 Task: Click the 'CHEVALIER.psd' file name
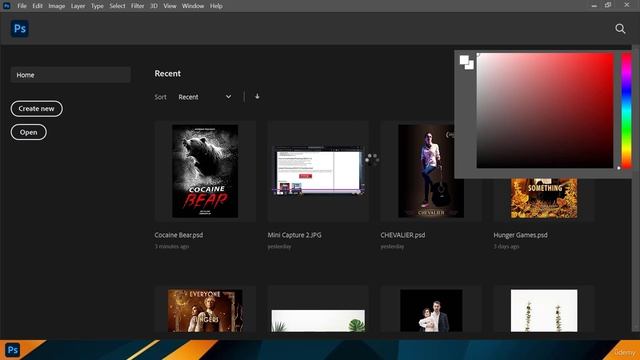(x=403, y=235)
